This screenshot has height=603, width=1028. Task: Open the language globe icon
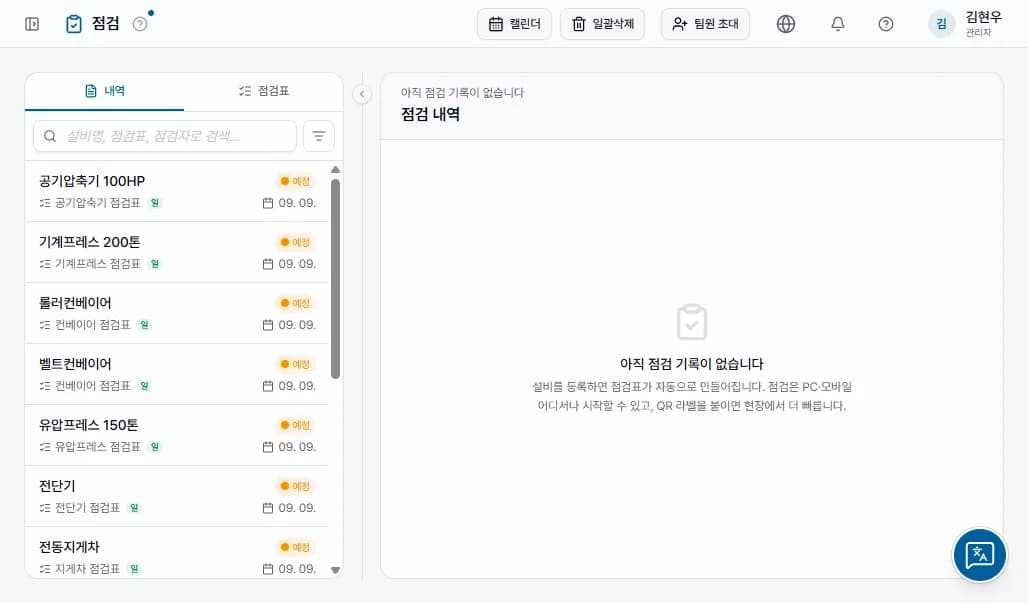[x=785, y=24]
